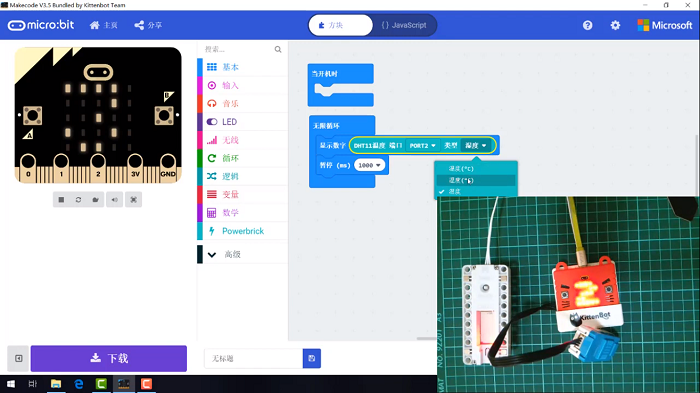This screenshot has width=700, height=393.
Task: Expand the Advanced (高级) categories
Action: (242, 254)
